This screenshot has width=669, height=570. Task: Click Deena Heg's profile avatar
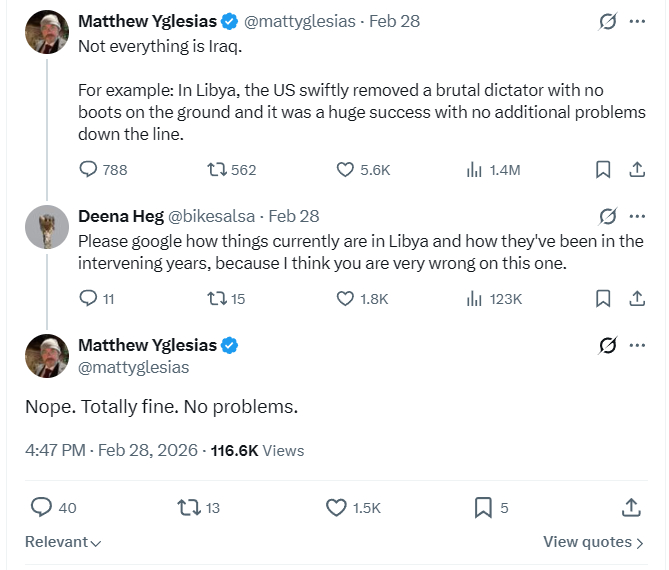(46, 227)
